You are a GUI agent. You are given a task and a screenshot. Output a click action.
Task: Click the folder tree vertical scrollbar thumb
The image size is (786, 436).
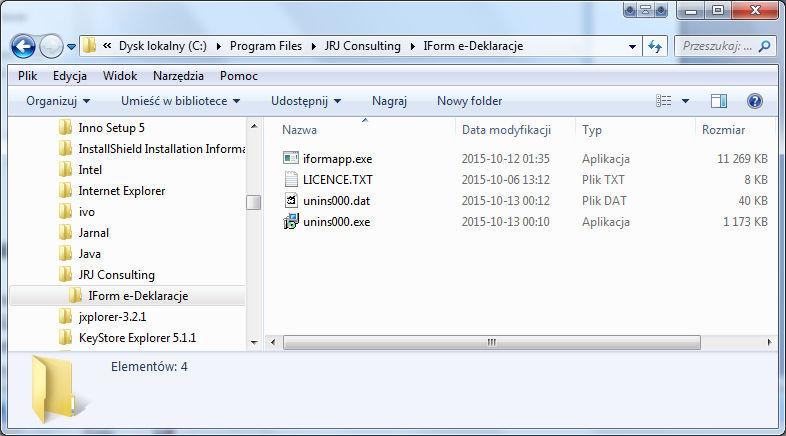(254, 202)
